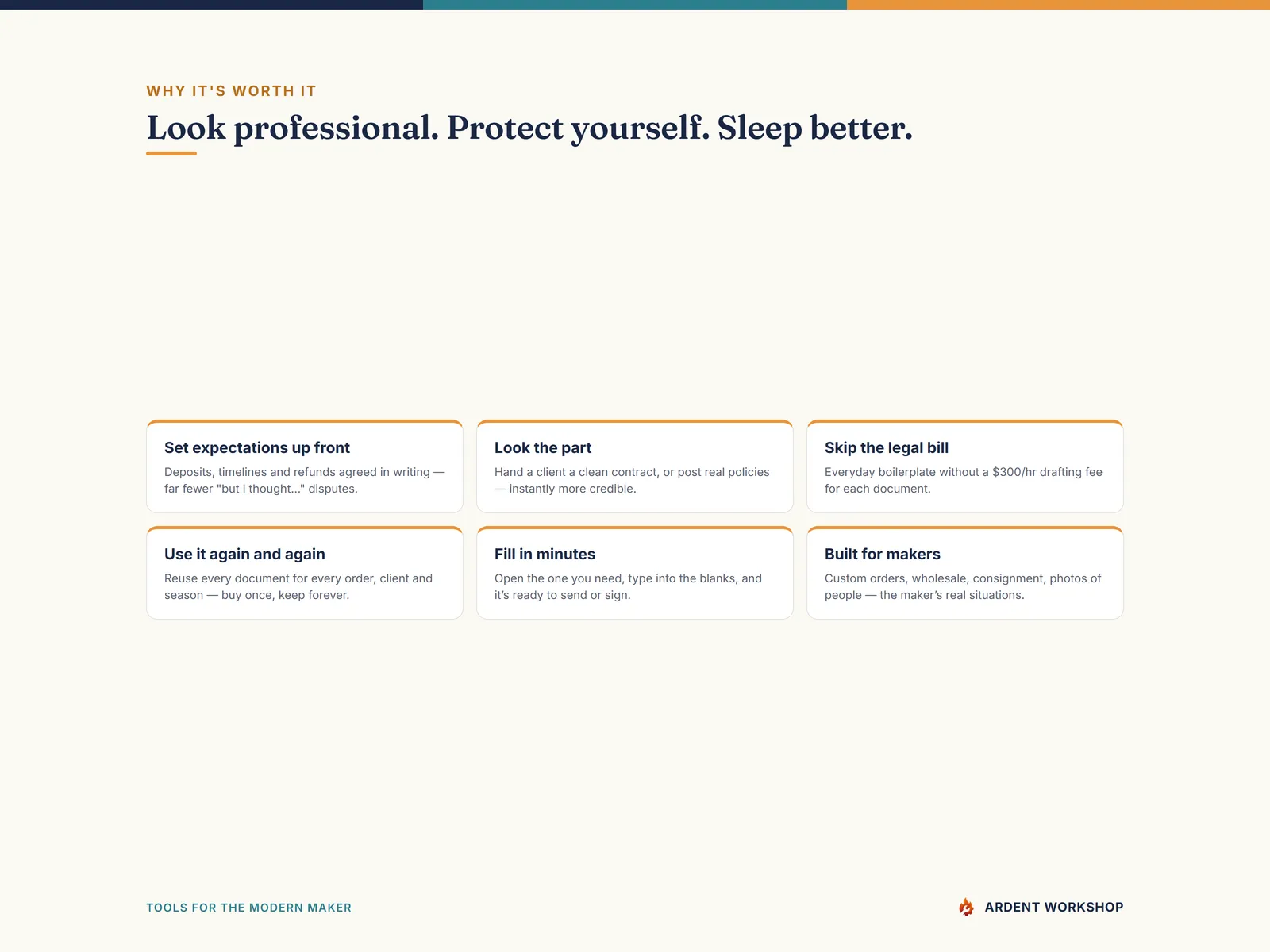Viewport: 1270px width, 952px height.
Task: Click the 'ARDENT WORKSHOP' brand name
Action: [1054, 907]
